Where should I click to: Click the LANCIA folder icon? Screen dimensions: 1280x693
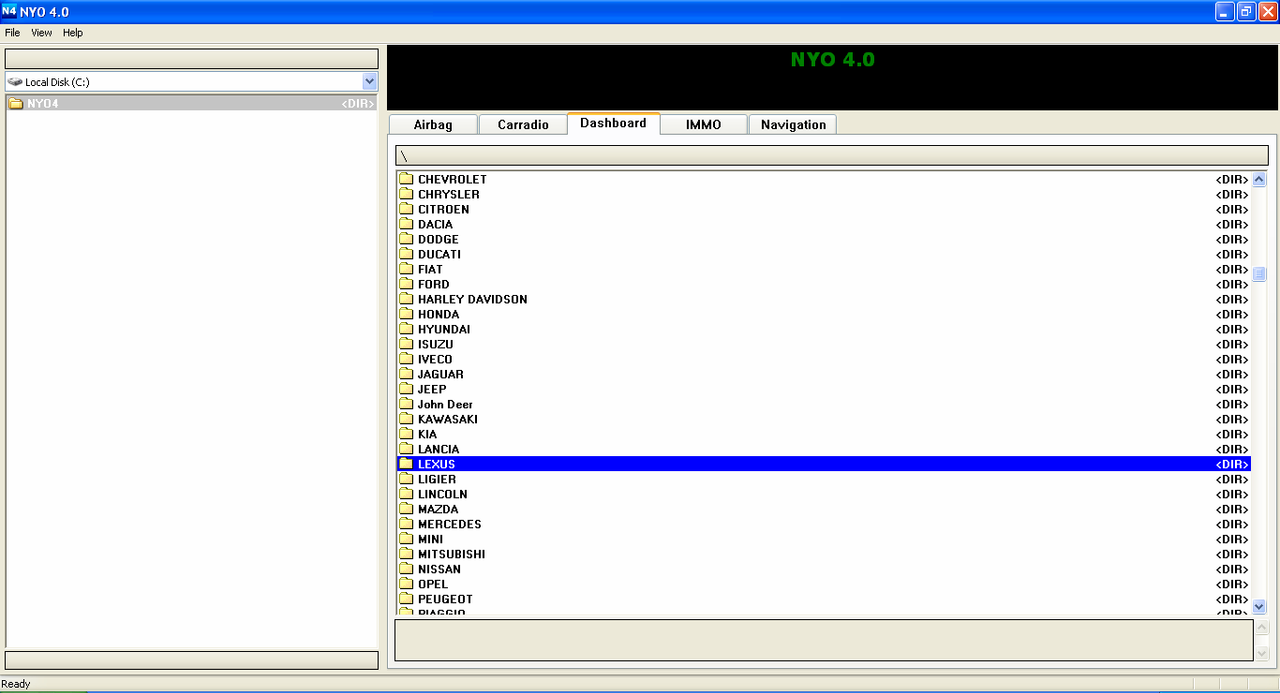point(406,449)
